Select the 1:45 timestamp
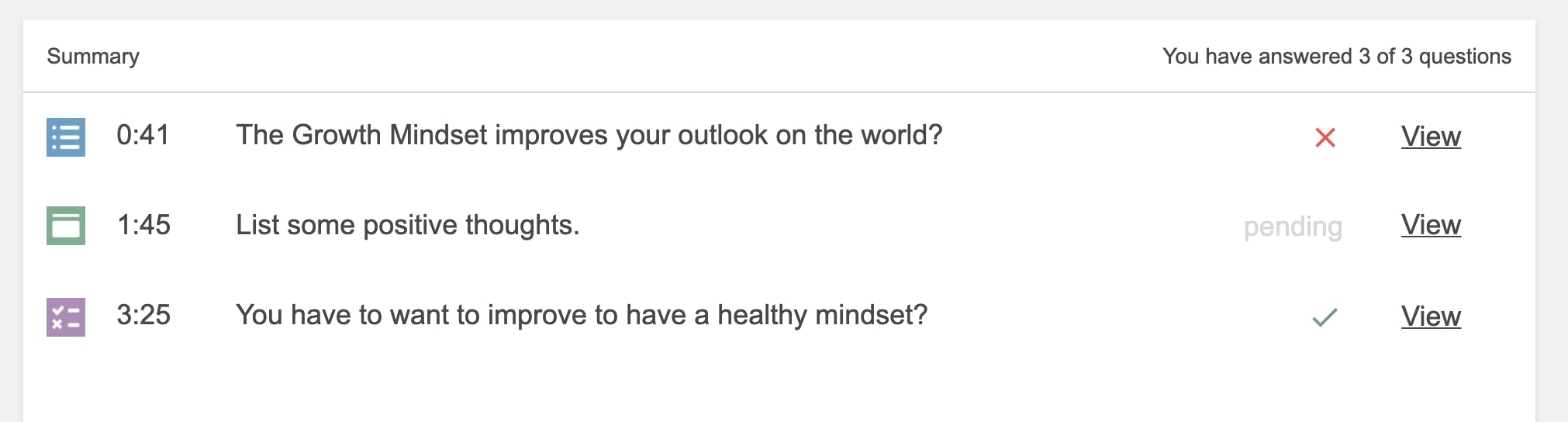This screenshot has height=422, width=1568. [143, 225]
